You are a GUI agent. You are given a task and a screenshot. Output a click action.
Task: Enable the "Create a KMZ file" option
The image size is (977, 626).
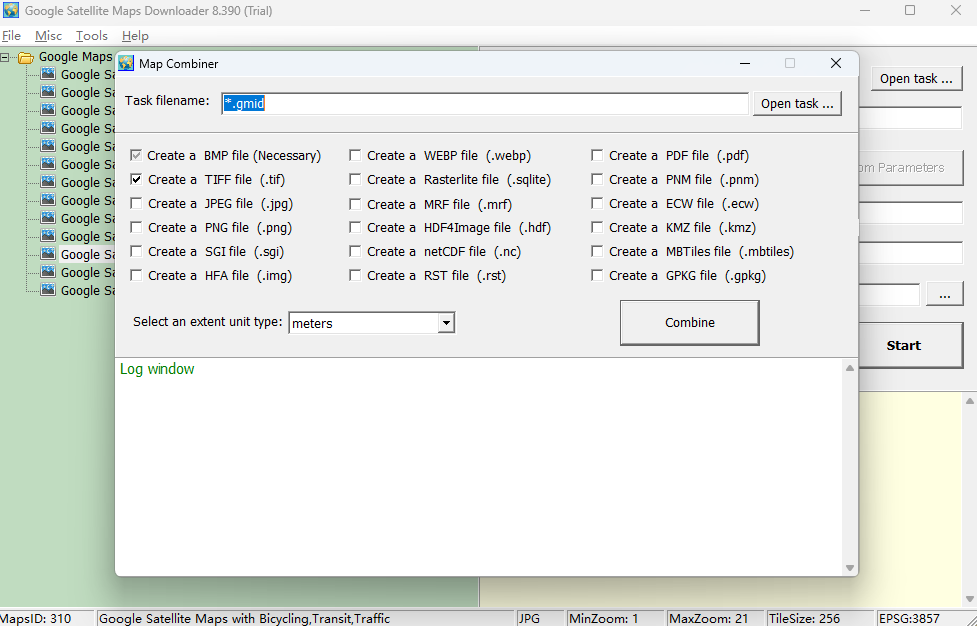point(597,227)
